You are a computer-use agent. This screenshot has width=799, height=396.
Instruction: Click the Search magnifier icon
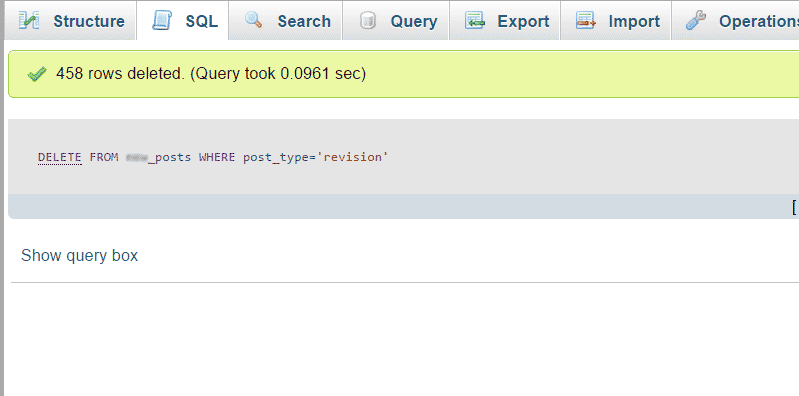tap(253, 20)
